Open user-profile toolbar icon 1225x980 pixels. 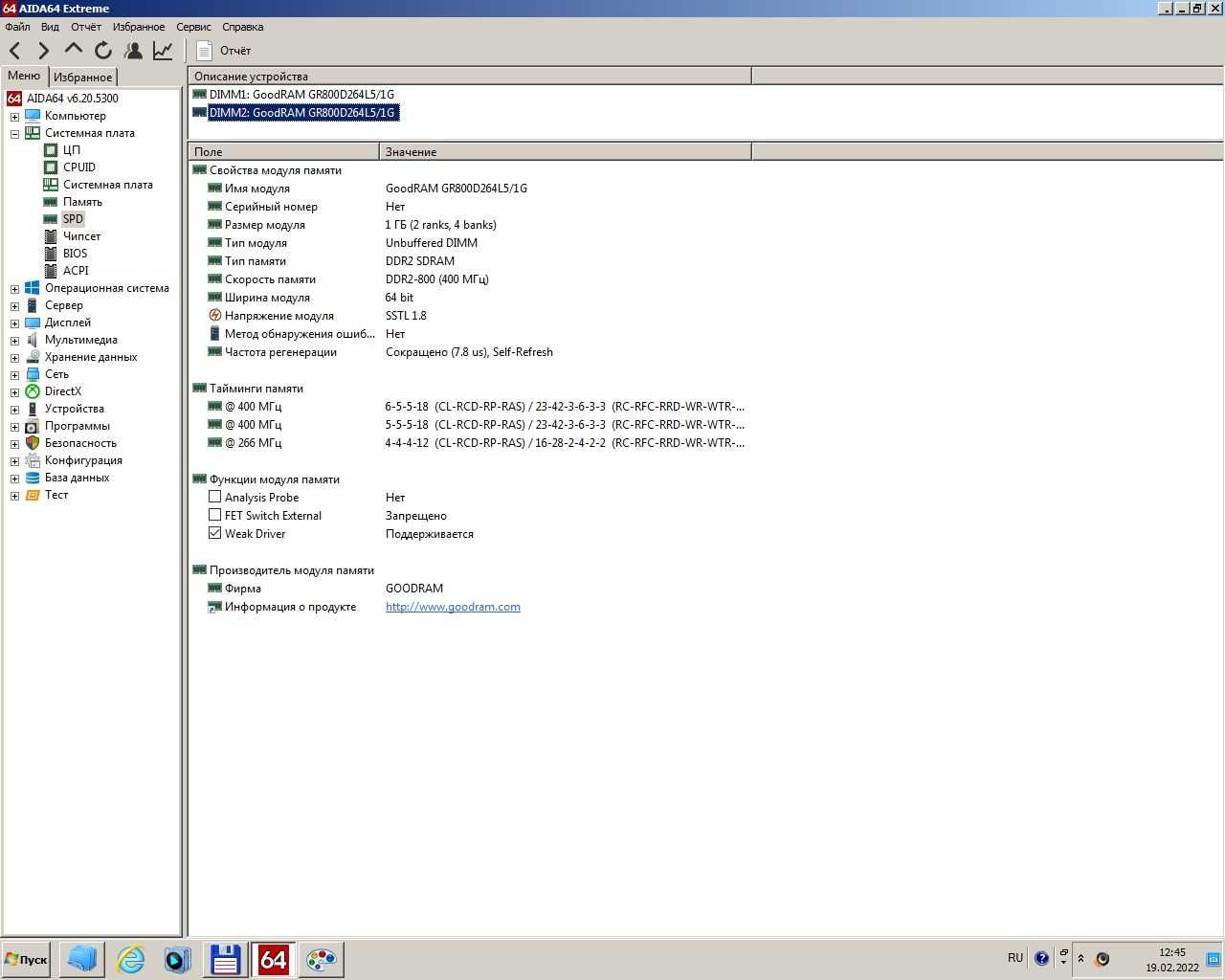pyautogui.click(x=133, y=51)
